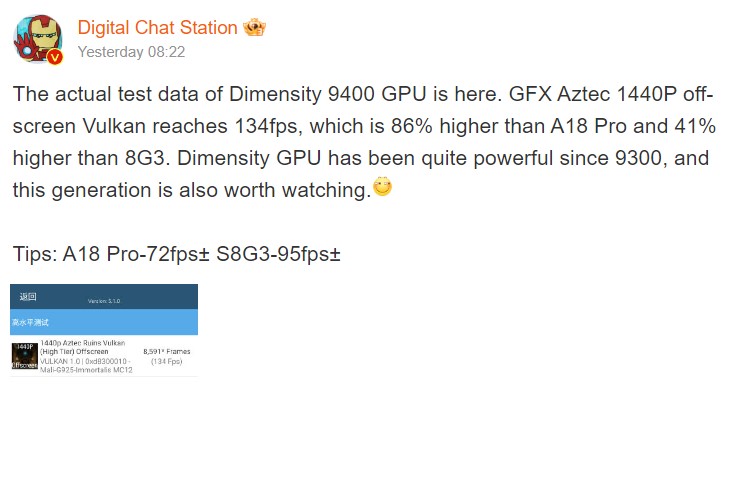Screen dimensions: 741x478
Task: Click the smiley emoji ending the post
Action: coord(382,186)
